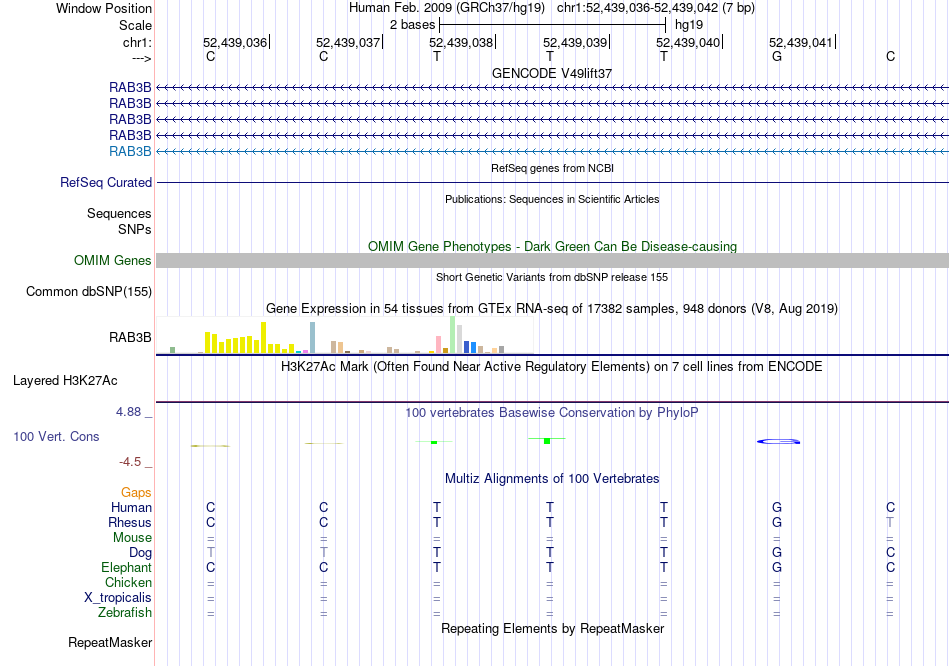Open Publications: Sequences in Scientific Articles title
Screen dimensions: 950x666
pos(552,199)
